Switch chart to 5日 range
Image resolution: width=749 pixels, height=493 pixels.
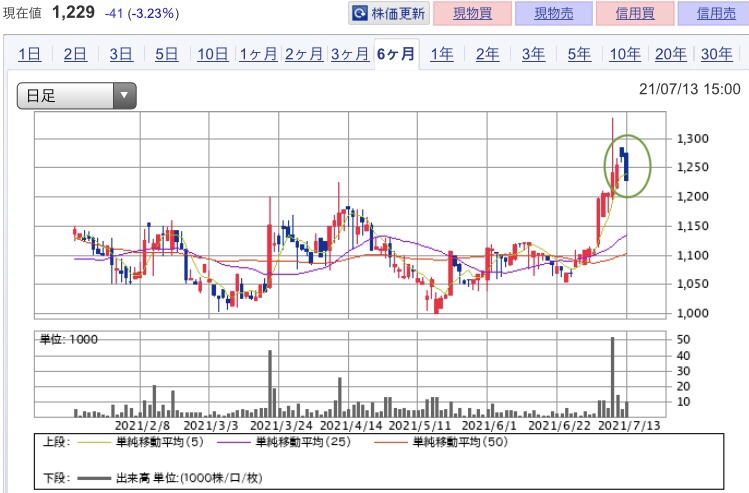166,54
